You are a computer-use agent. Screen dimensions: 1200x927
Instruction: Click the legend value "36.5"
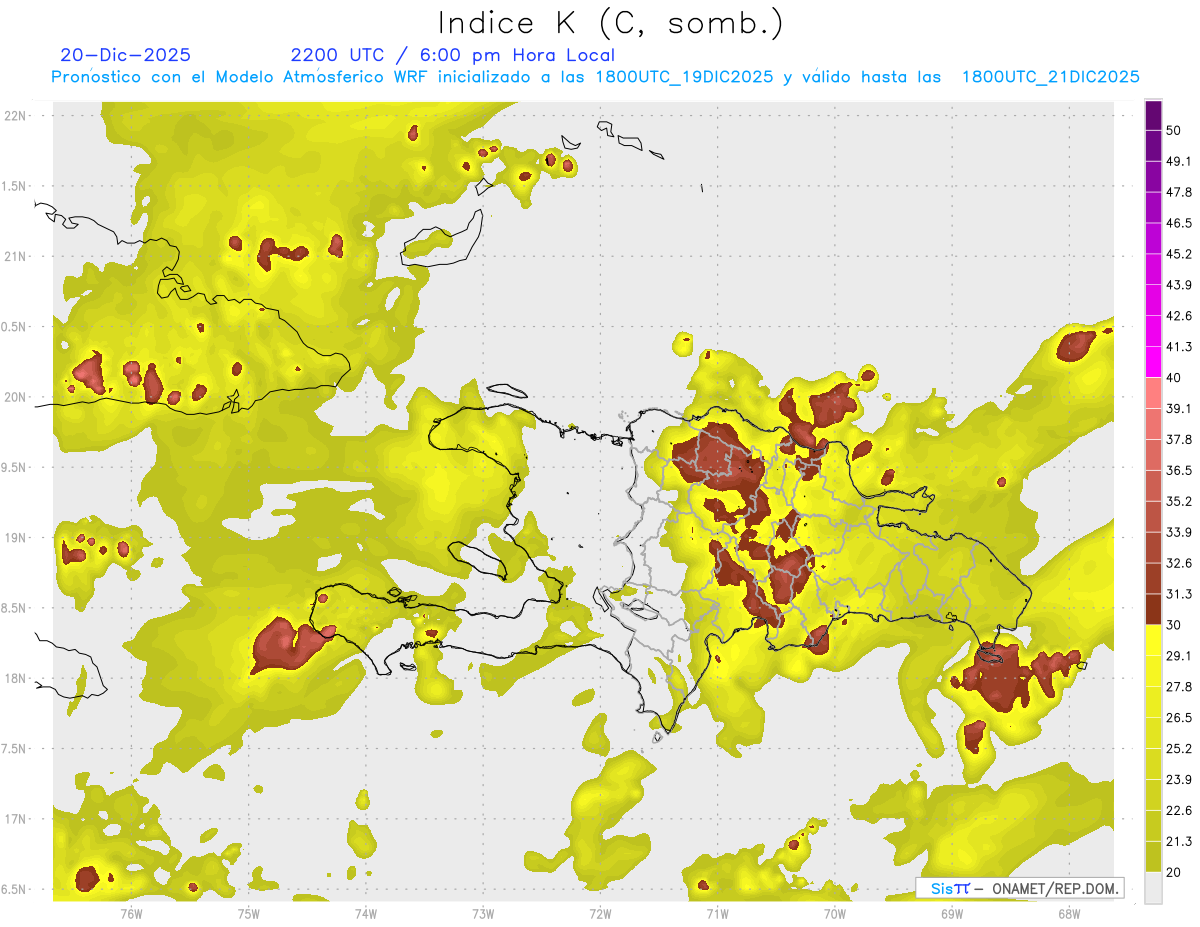click(1179, 470)
